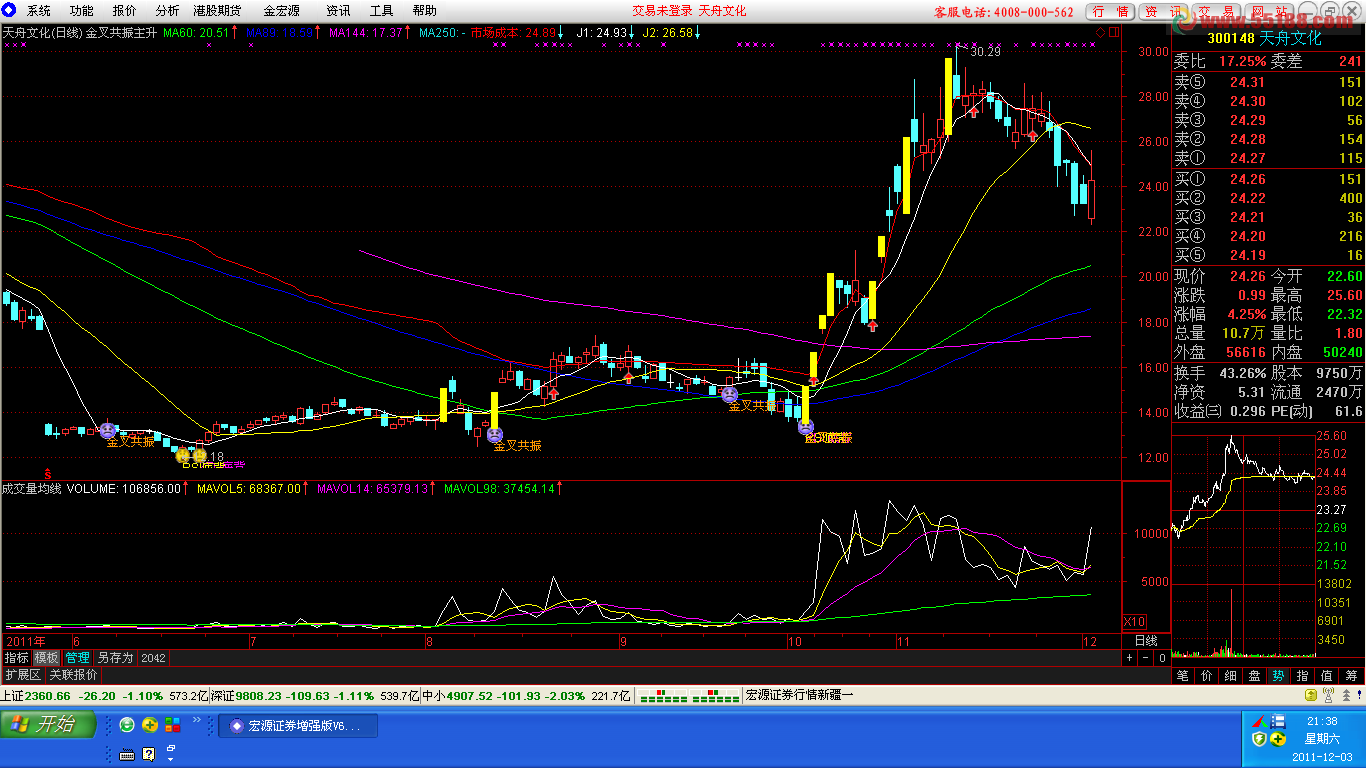The height and width of the screenshot is (768, 1366).
Task: Open the Windows 开始 start button
Action: [49, 725]
